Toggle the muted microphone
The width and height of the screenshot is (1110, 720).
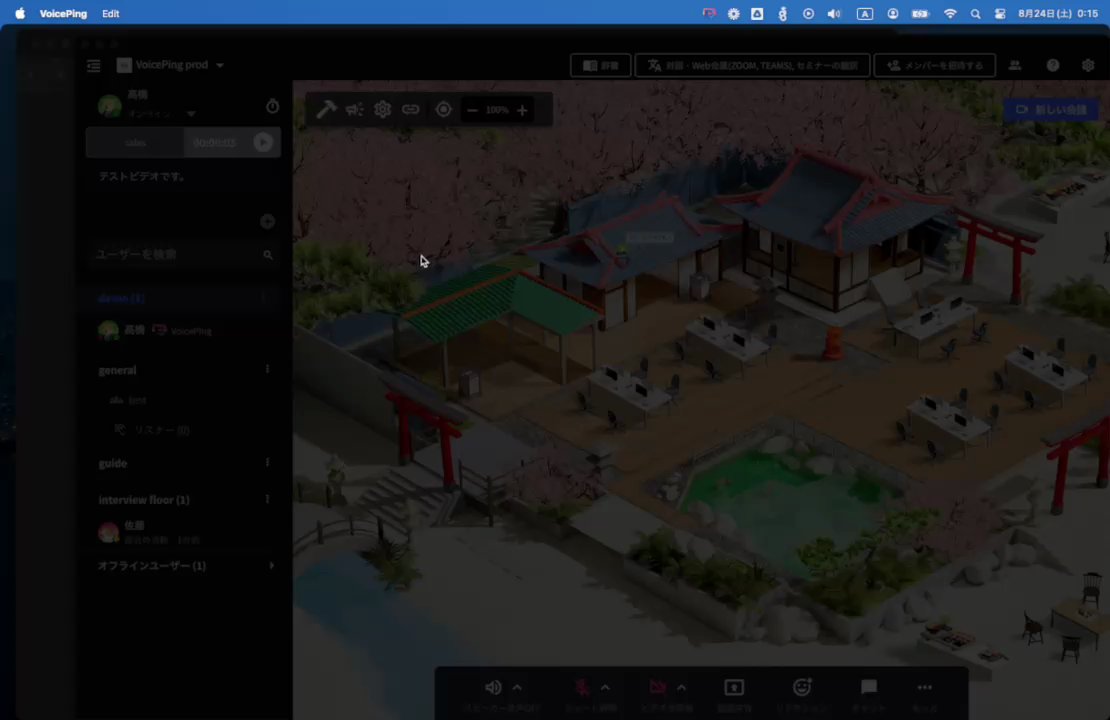pos(582,687)
